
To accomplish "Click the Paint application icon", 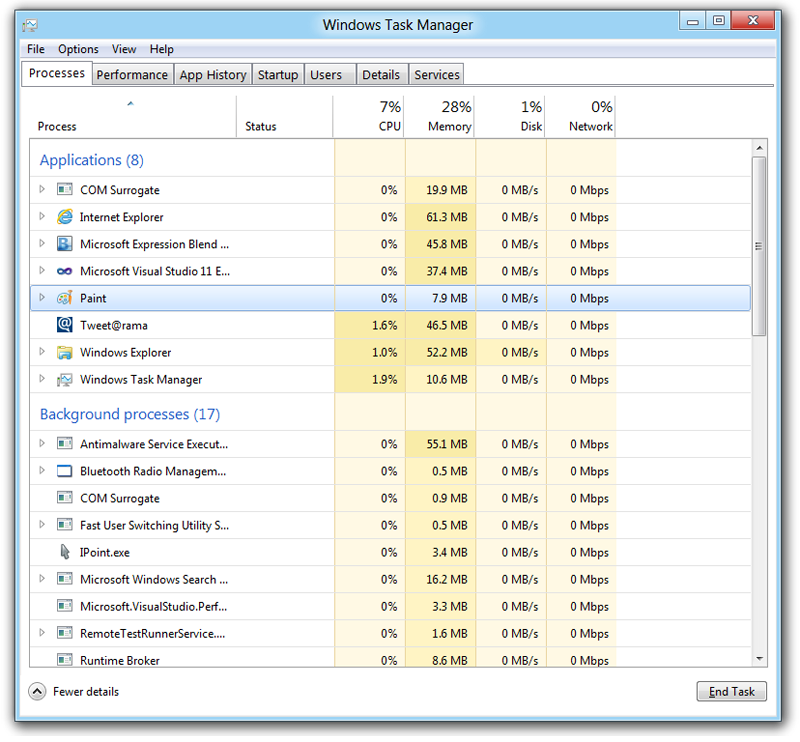I will 66,298.
